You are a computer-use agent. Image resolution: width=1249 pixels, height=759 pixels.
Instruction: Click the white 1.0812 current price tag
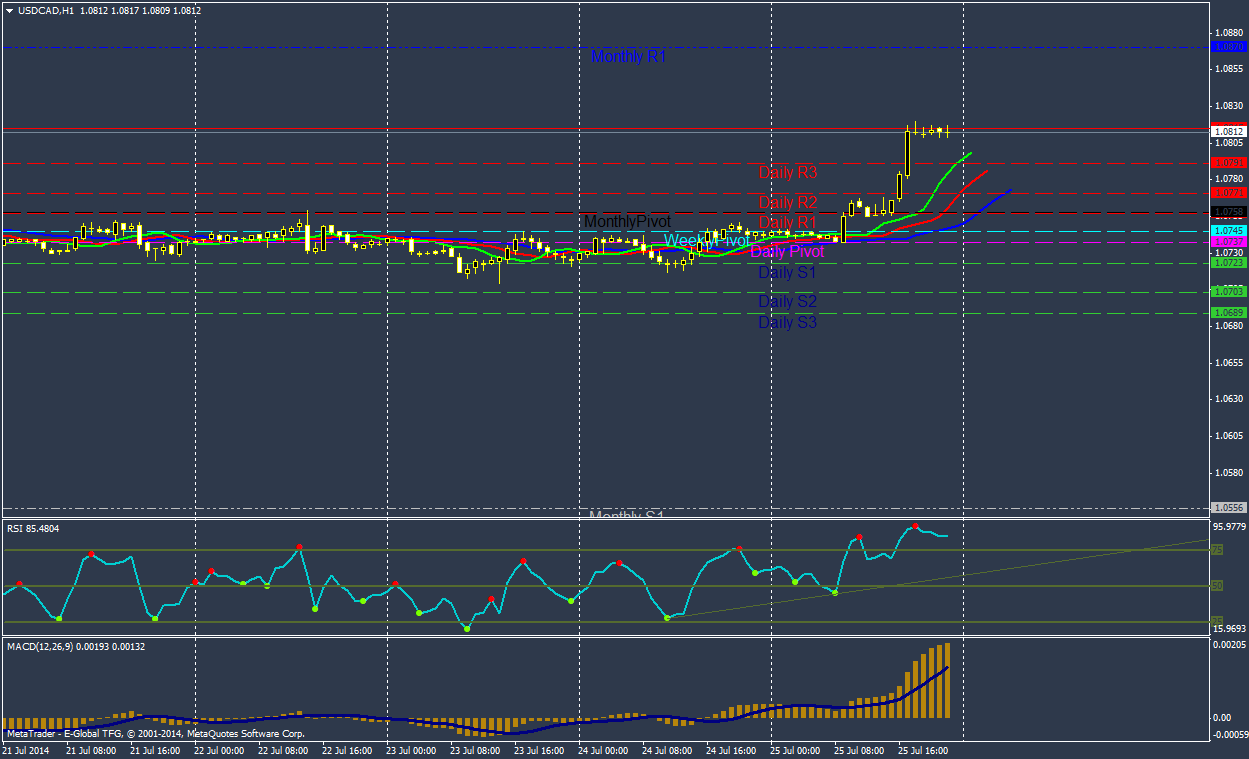point(1227,131)
